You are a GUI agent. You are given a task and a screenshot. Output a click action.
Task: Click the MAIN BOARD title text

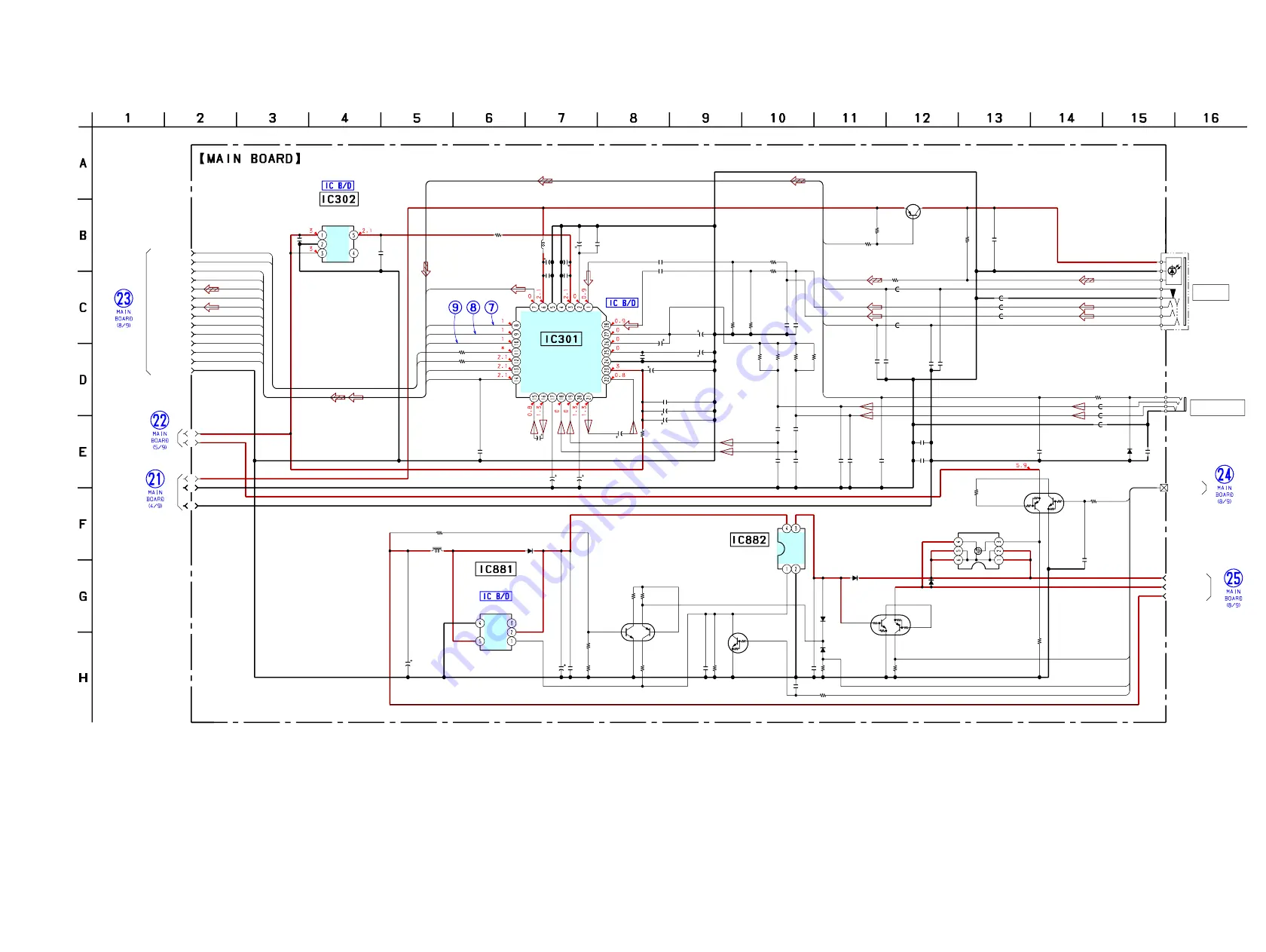[x=250, y=159]
